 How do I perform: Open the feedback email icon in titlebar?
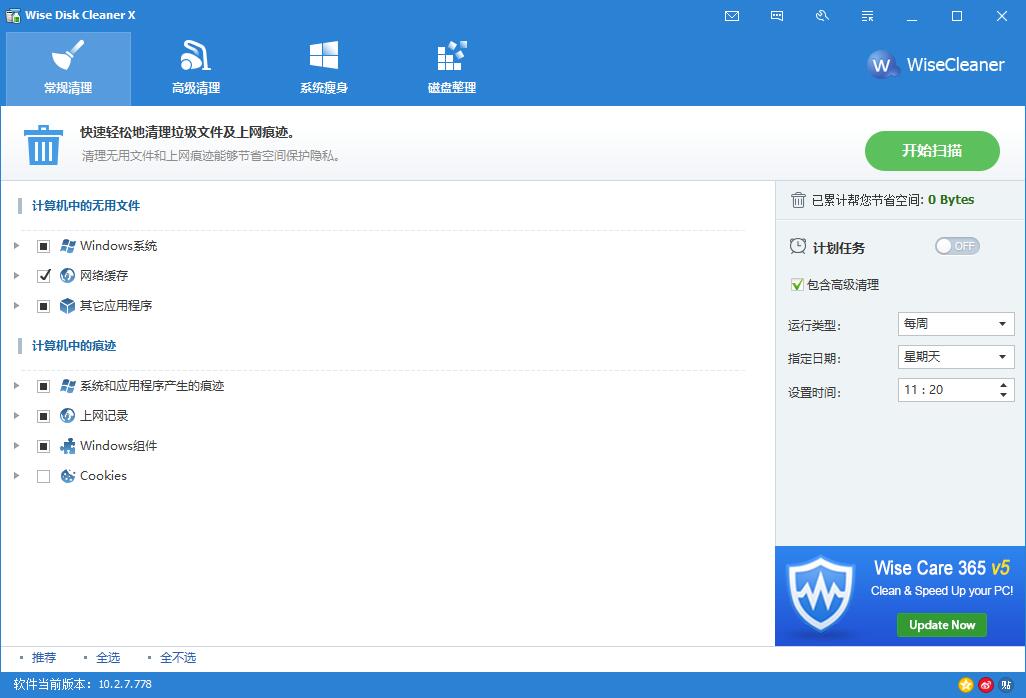pos(731,16)
